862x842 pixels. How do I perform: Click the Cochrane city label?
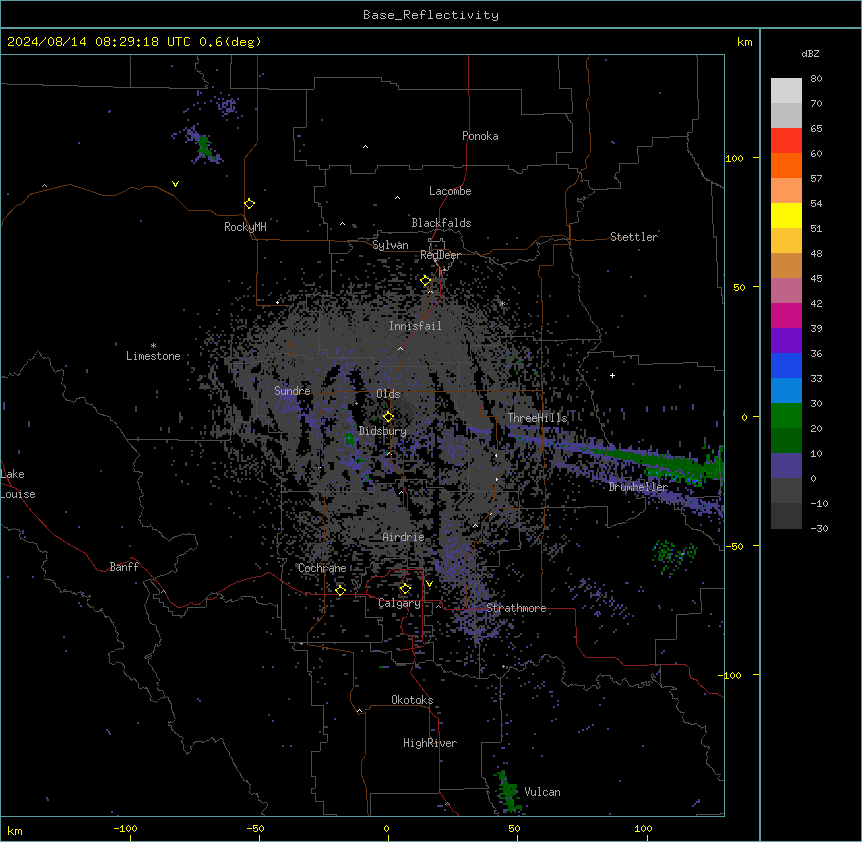click(322, 568)
